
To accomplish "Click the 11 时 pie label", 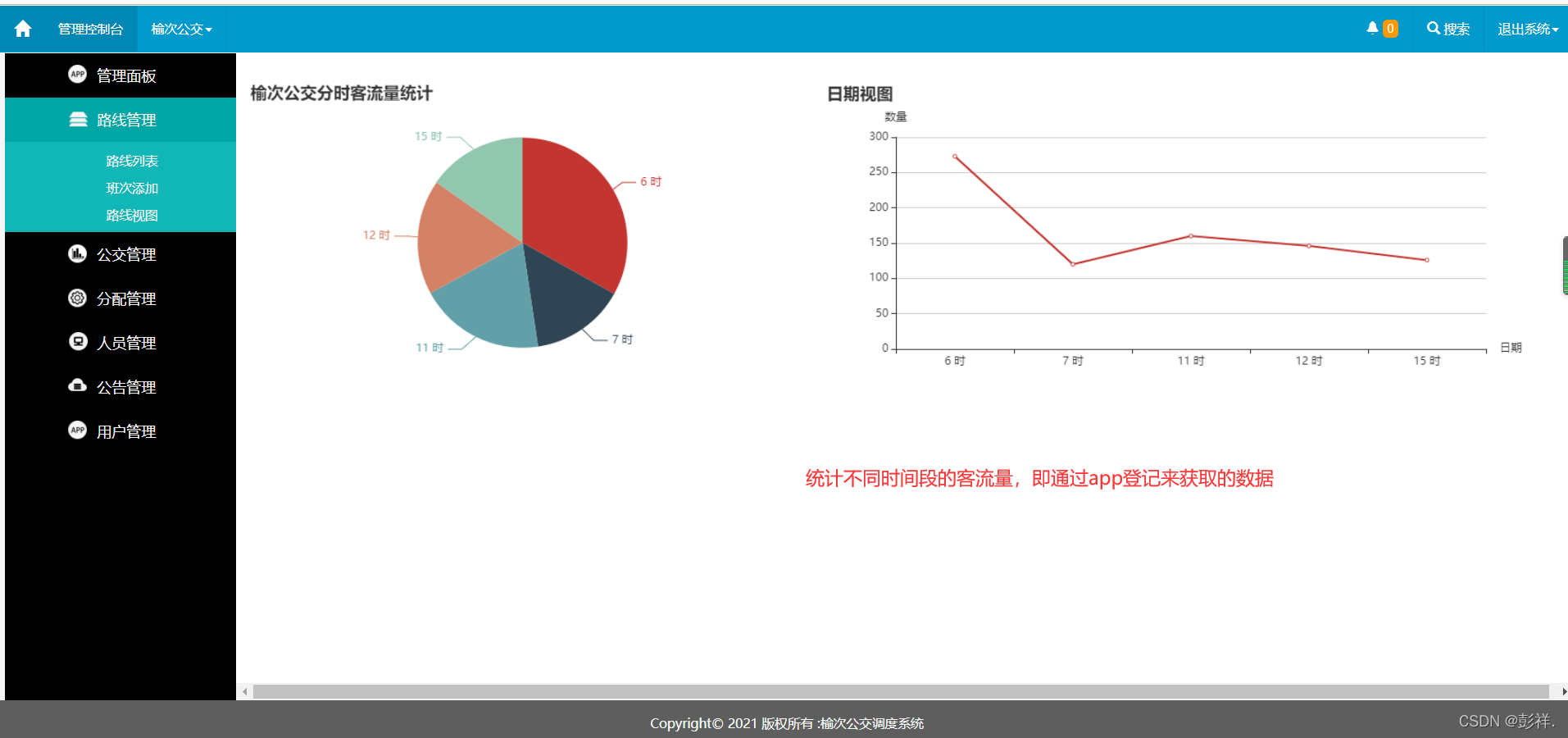I will [429, 348].
